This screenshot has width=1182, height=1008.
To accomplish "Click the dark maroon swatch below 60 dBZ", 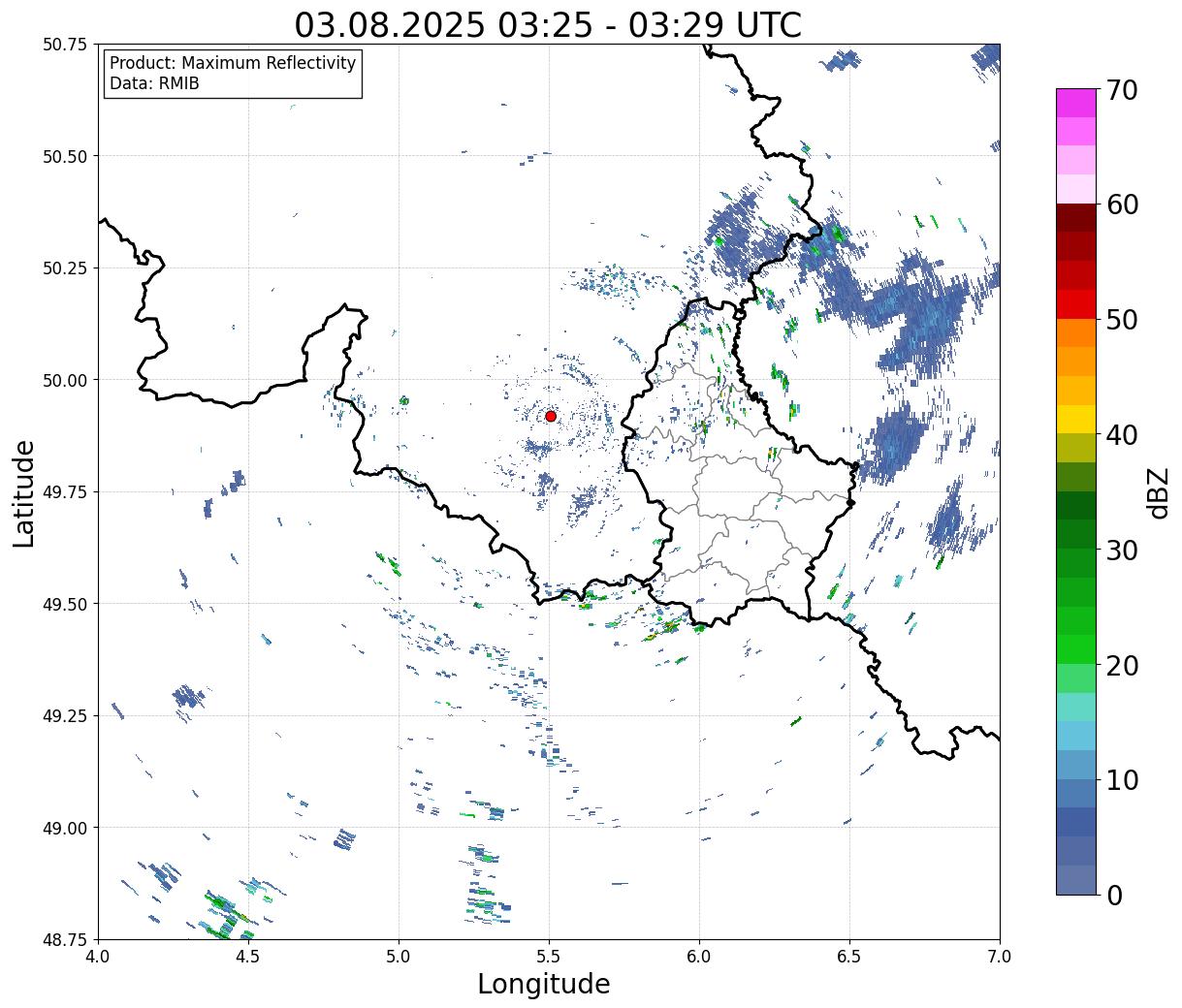I will [1076, 218].
